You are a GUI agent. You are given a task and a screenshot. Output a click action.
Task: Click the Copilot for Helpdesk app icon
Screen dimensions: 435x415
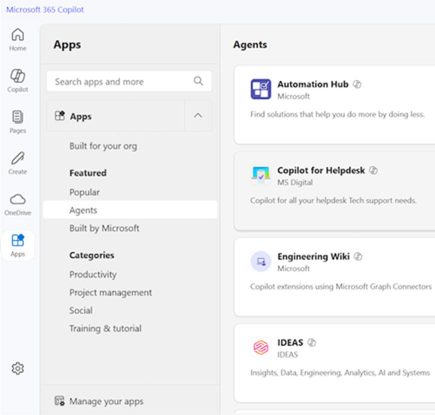(261, 174)
